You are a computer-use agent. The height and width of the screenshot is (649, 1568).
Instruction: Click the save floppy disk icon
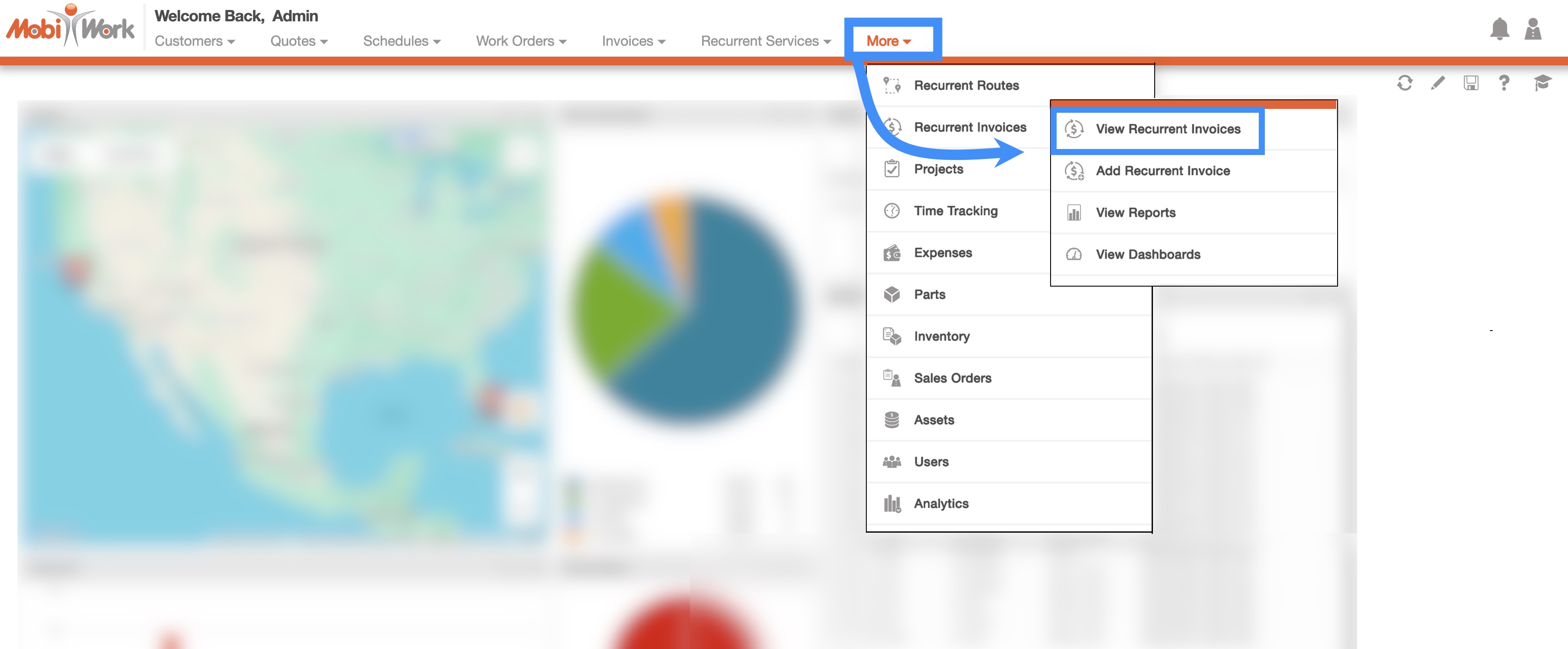1470,83
